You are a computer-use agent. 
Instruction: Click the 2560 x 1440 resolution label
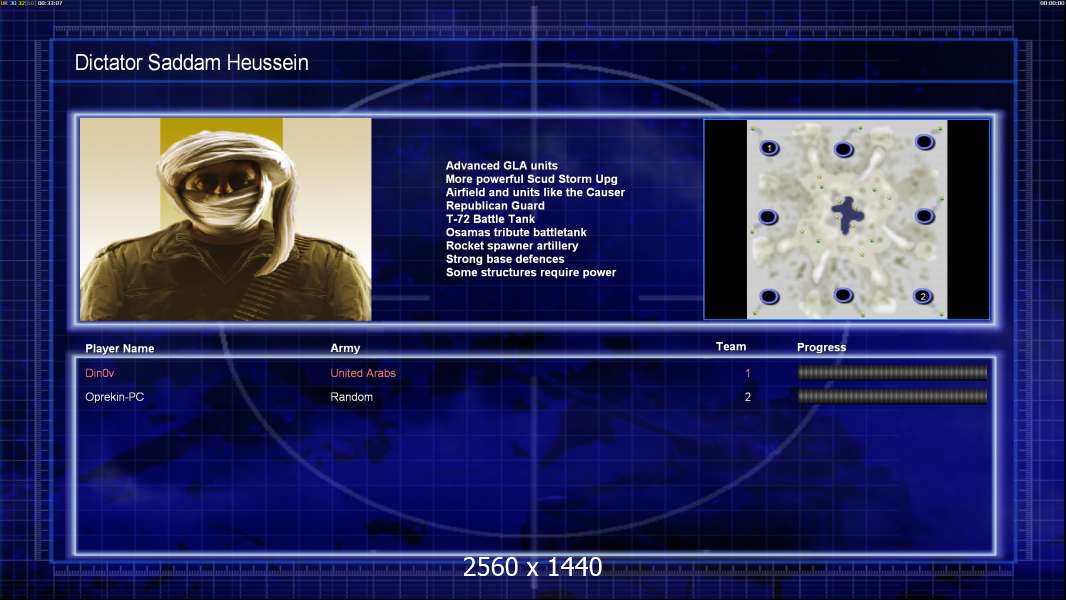tap(532, 568)
